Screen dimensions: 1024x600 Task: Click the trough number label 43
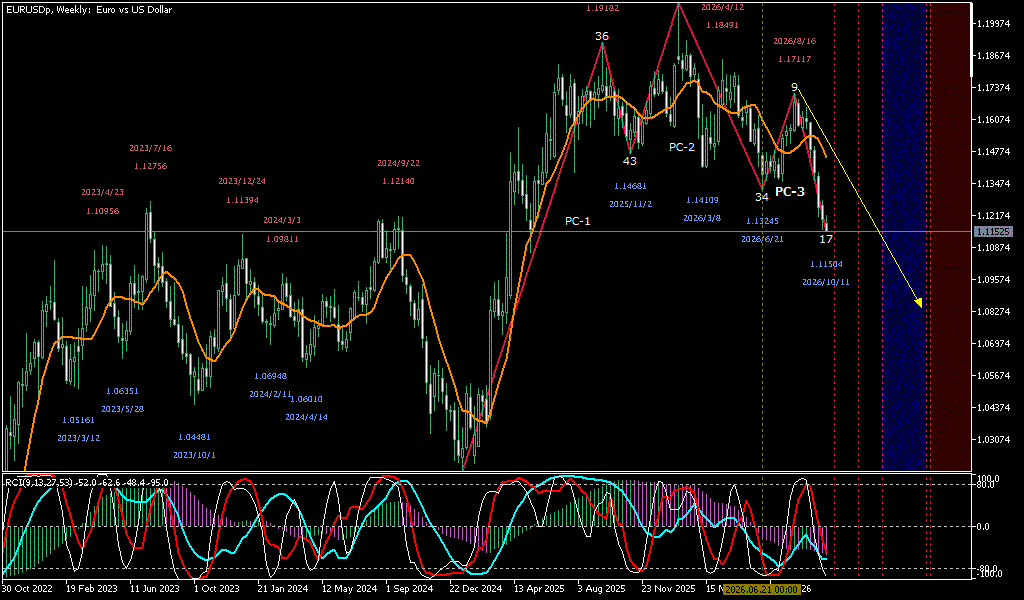(629, 161)
